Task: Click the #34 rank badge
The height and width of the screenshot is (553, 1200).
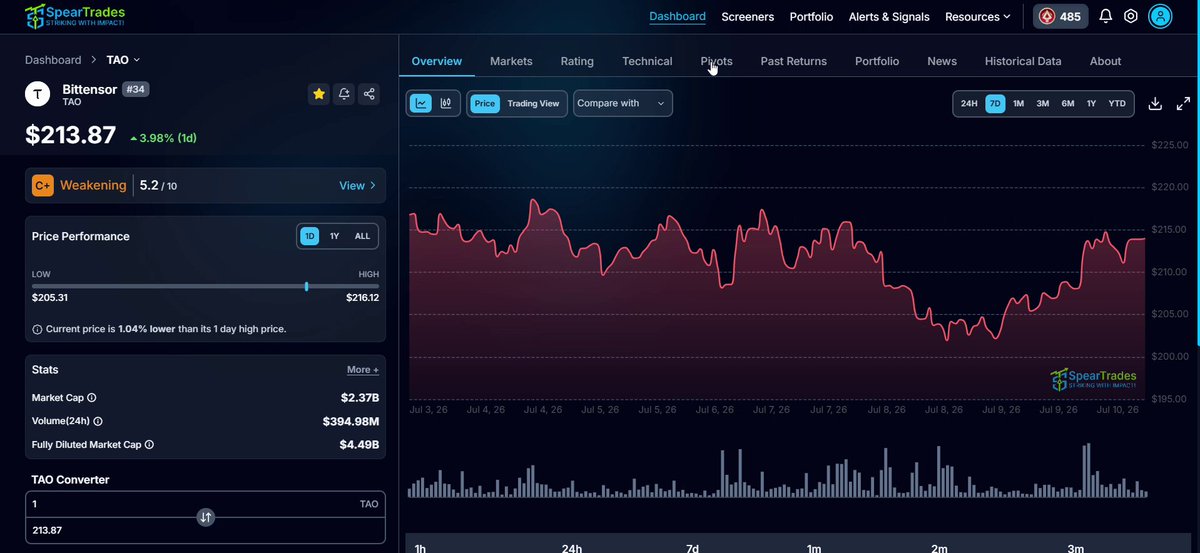Action: pos(135,89)
